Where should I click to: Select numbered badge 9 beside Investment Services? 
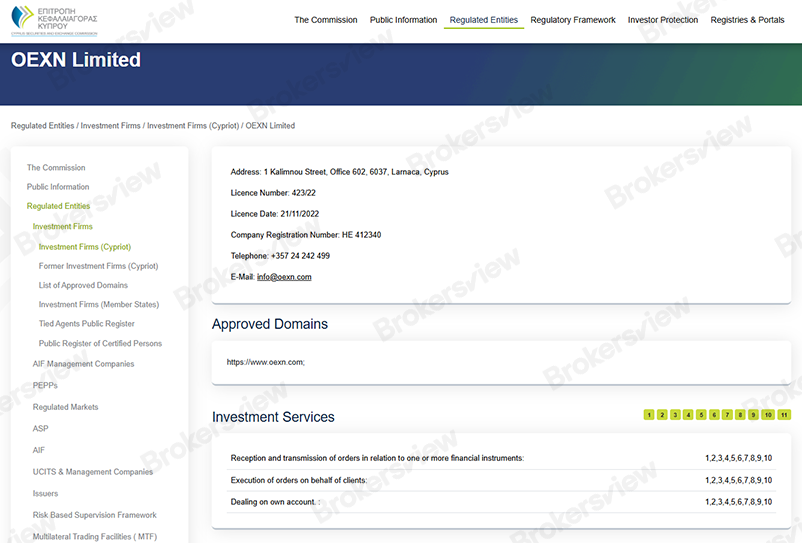[753, 415]
